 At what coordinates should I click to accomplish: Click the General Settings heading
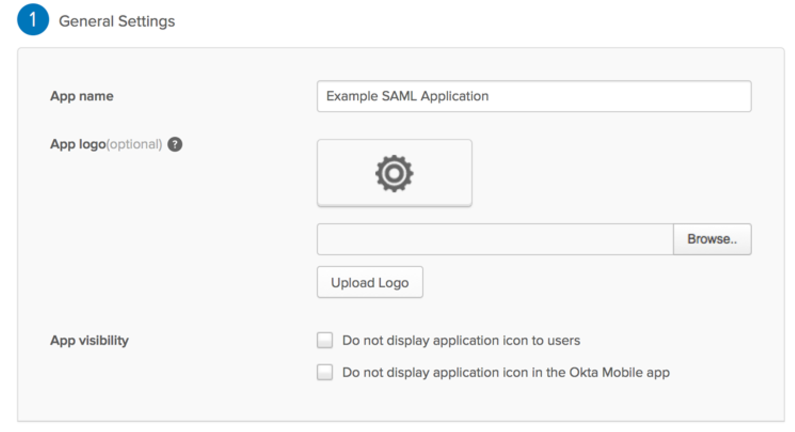(117, 22)
